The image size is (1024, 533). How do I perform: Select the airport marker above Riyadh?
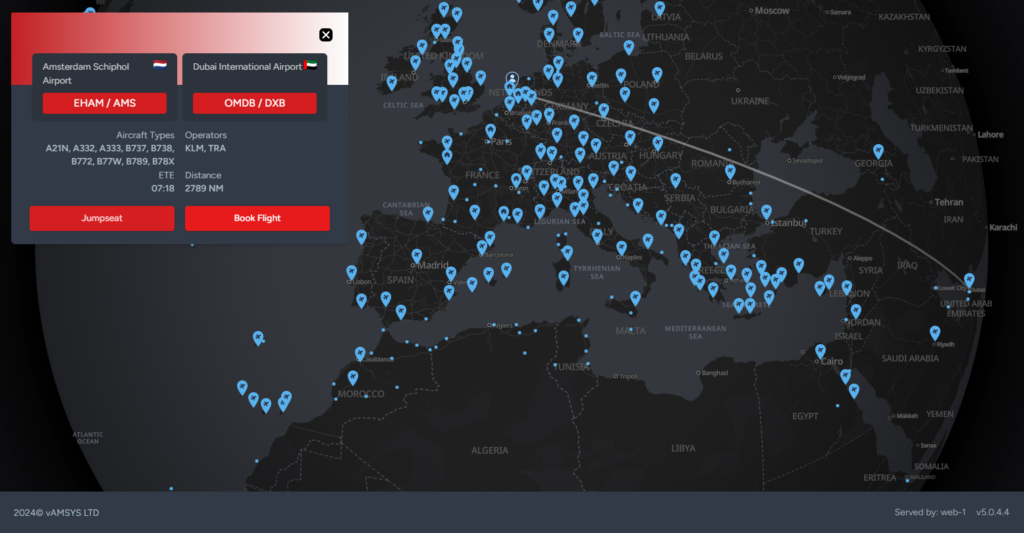click(935, 333)
